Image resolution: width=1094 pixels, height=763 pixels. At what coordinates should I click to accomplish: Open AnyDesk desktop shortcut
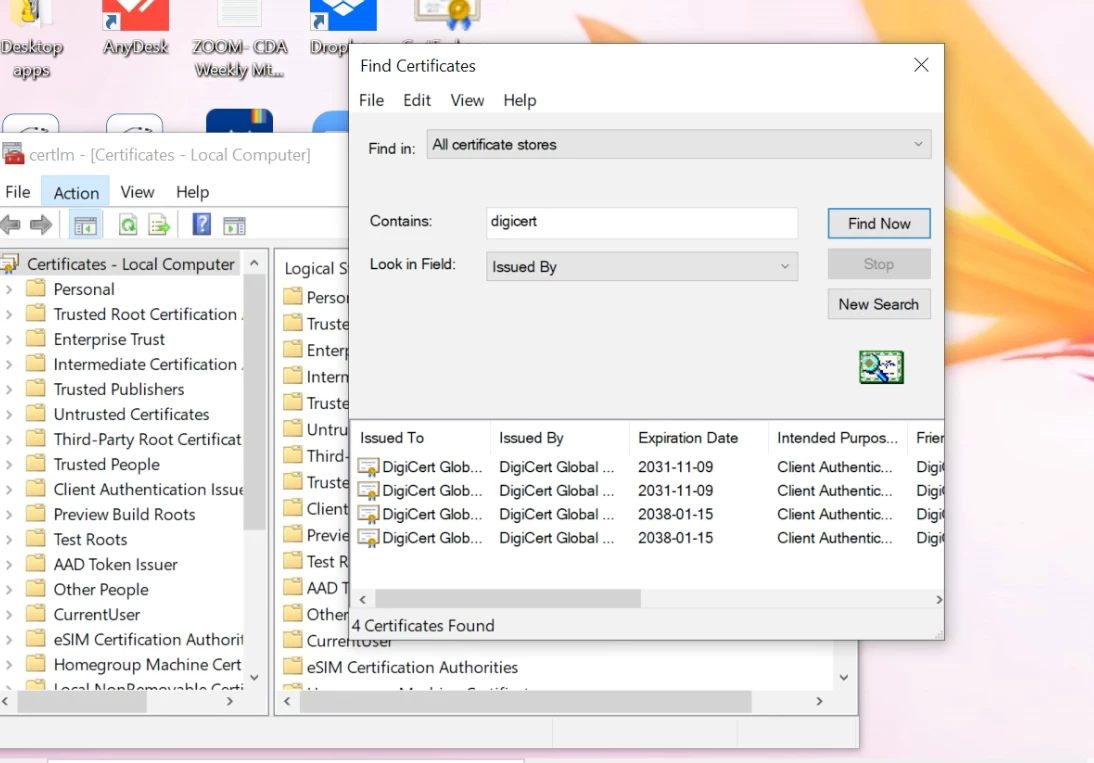point(135,29)
